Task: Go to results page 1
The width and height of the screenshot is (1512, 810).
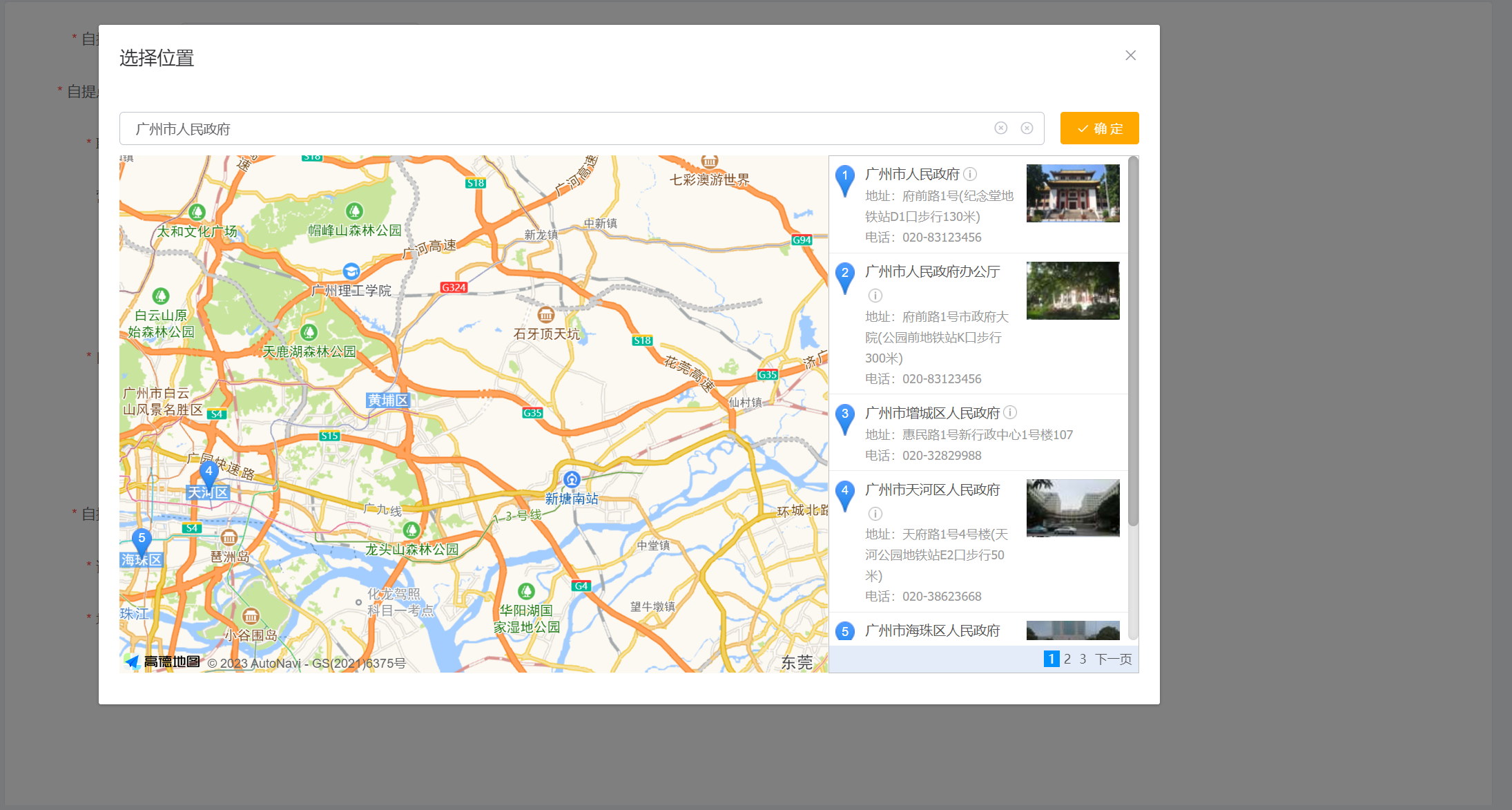Action: click(x=1051, y=659)
